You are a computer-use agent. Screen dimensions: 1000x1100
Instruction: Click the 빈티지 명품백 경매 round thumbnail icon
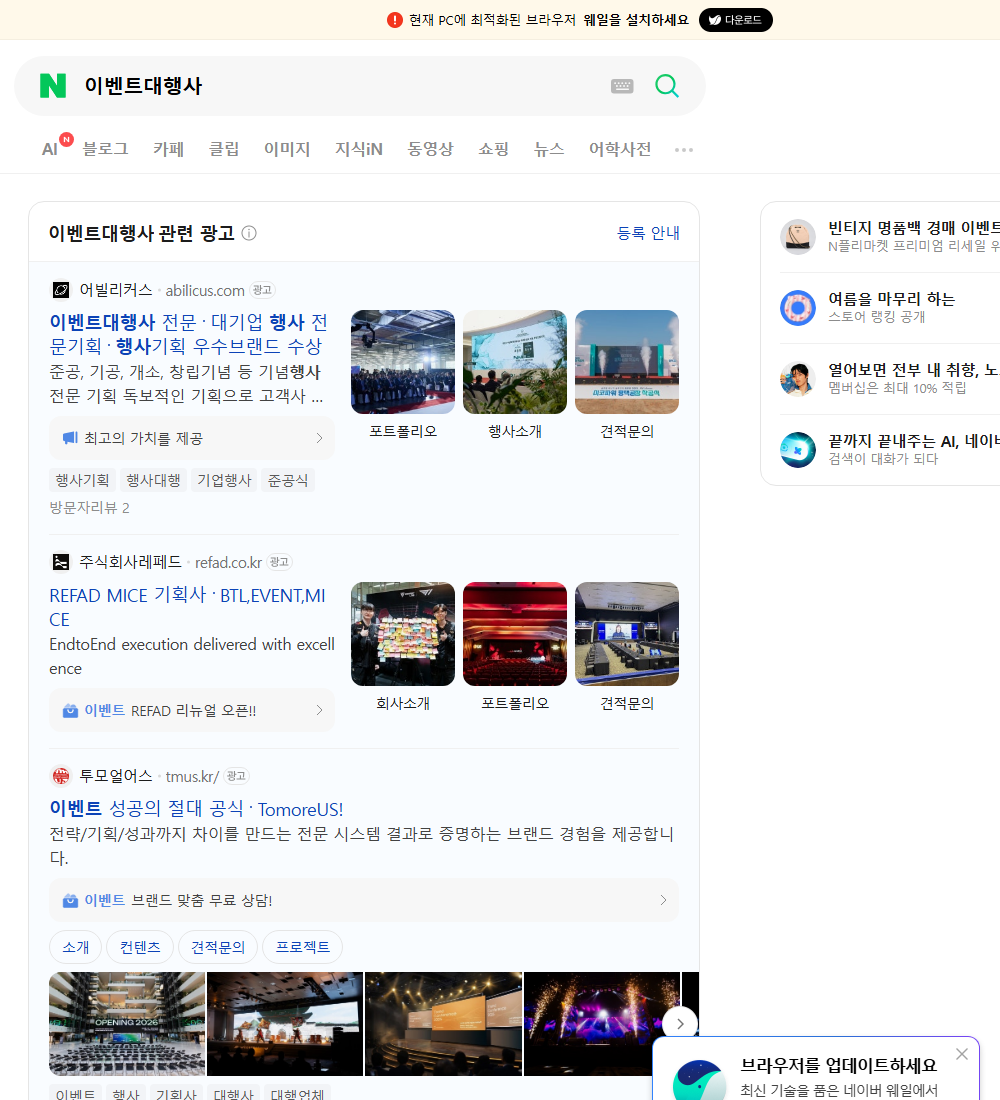click(x=798, y=236)
